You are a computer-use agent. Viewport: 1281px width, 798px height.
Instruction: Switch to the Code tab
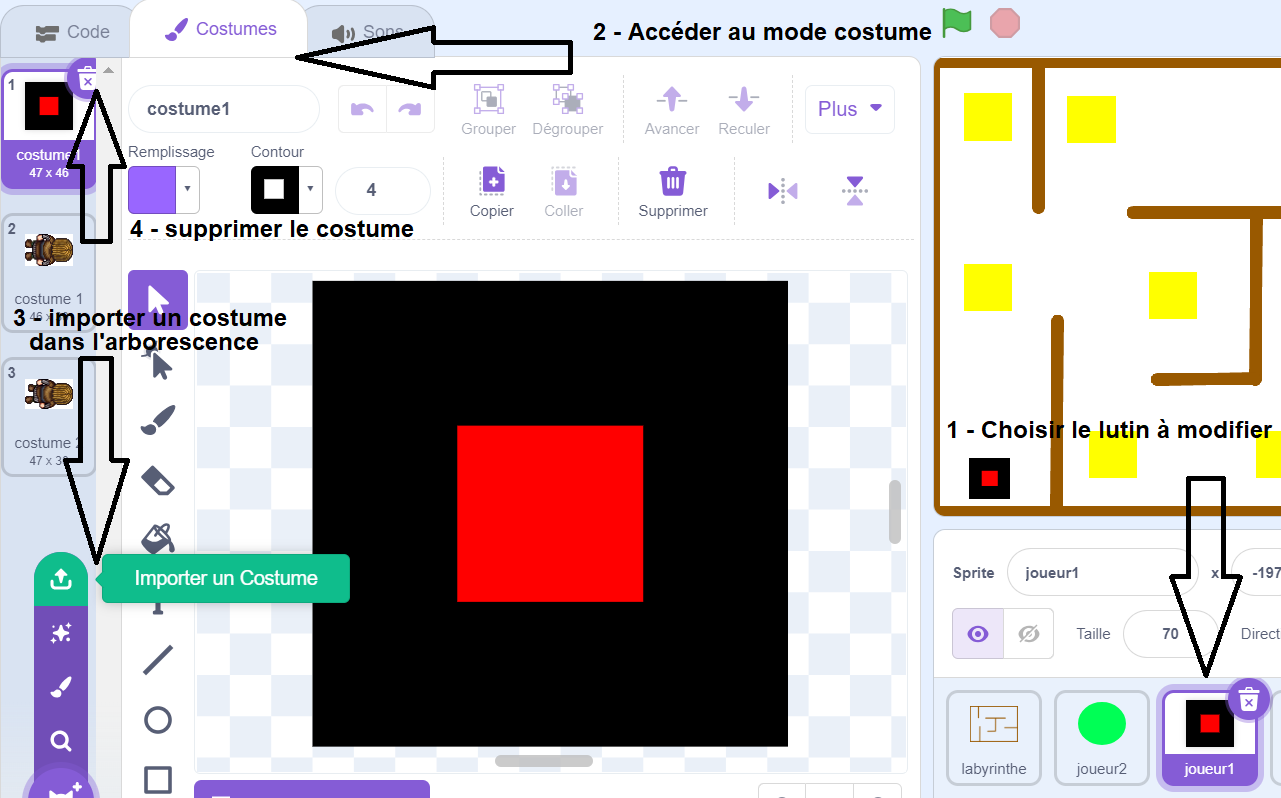[x=72, y=32]
